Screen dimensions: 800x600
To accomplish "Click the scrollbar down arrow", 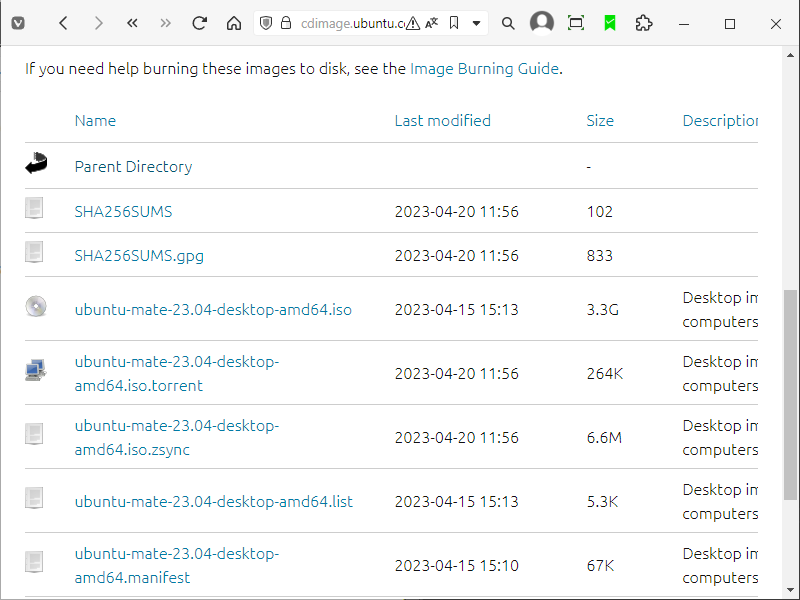I will coord(790,590).
